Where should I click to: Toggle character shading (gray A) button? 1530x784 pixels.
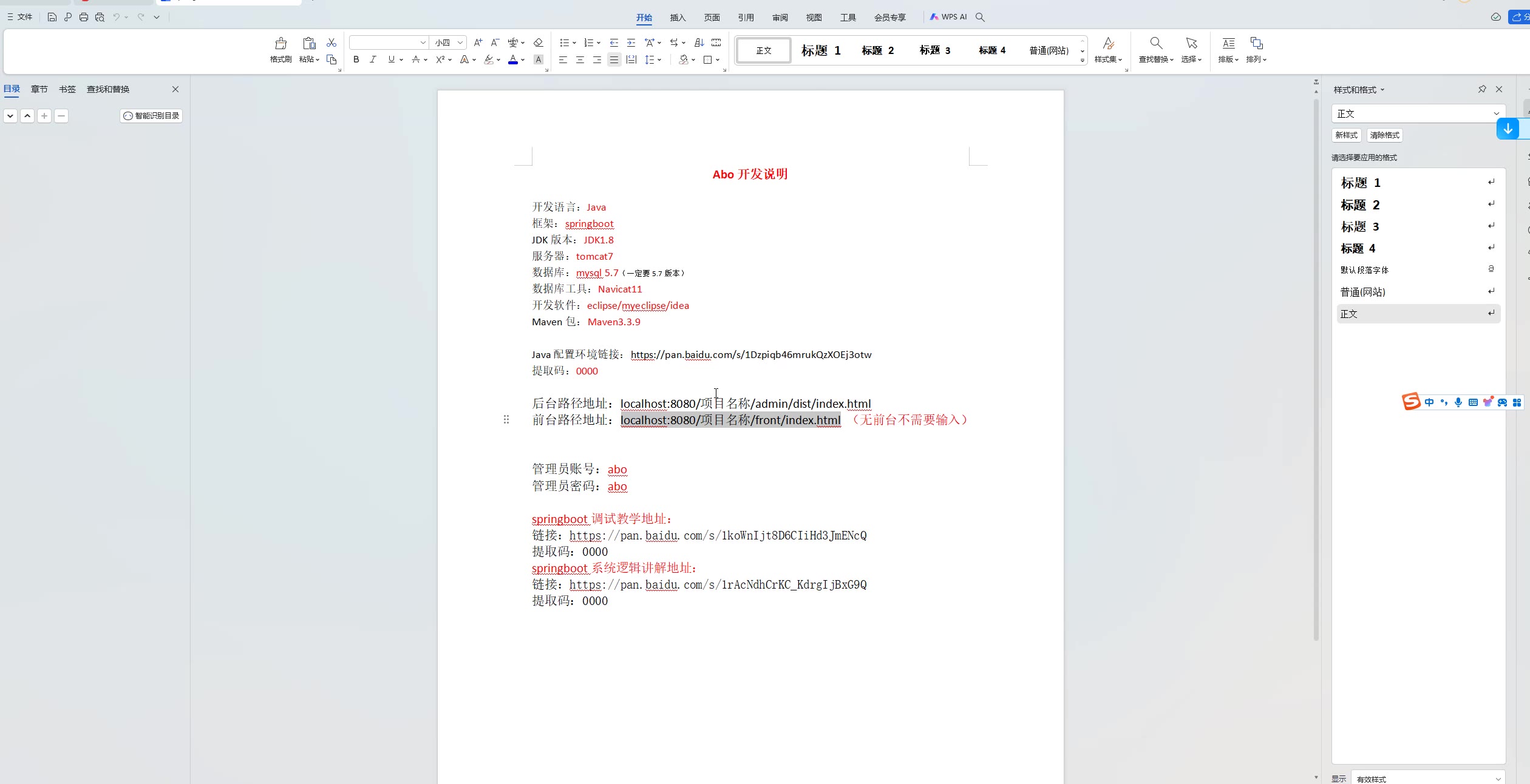point(539,59)
